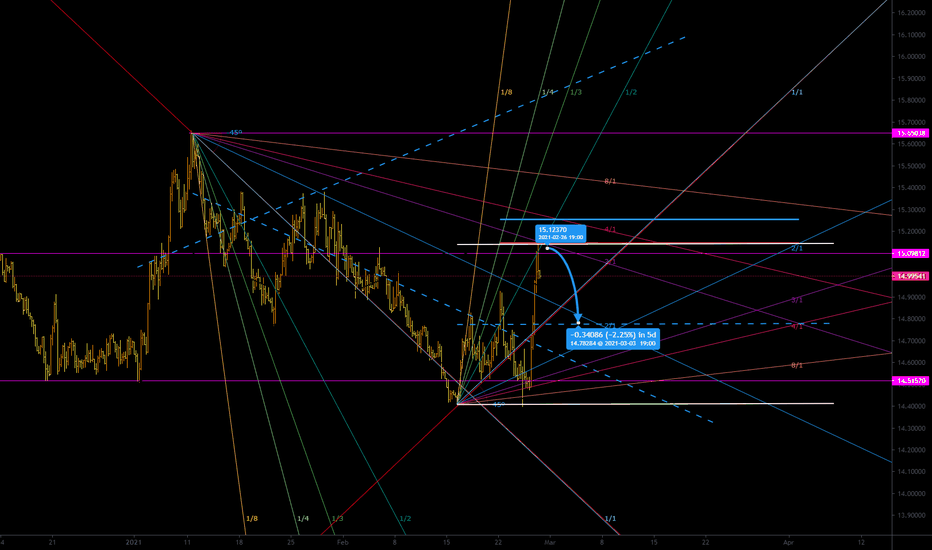Image resolution: width=932 pixels, height=550 pixels.
Task: Click the 16.10000 price scale label
Action: (x=912, y=35)
